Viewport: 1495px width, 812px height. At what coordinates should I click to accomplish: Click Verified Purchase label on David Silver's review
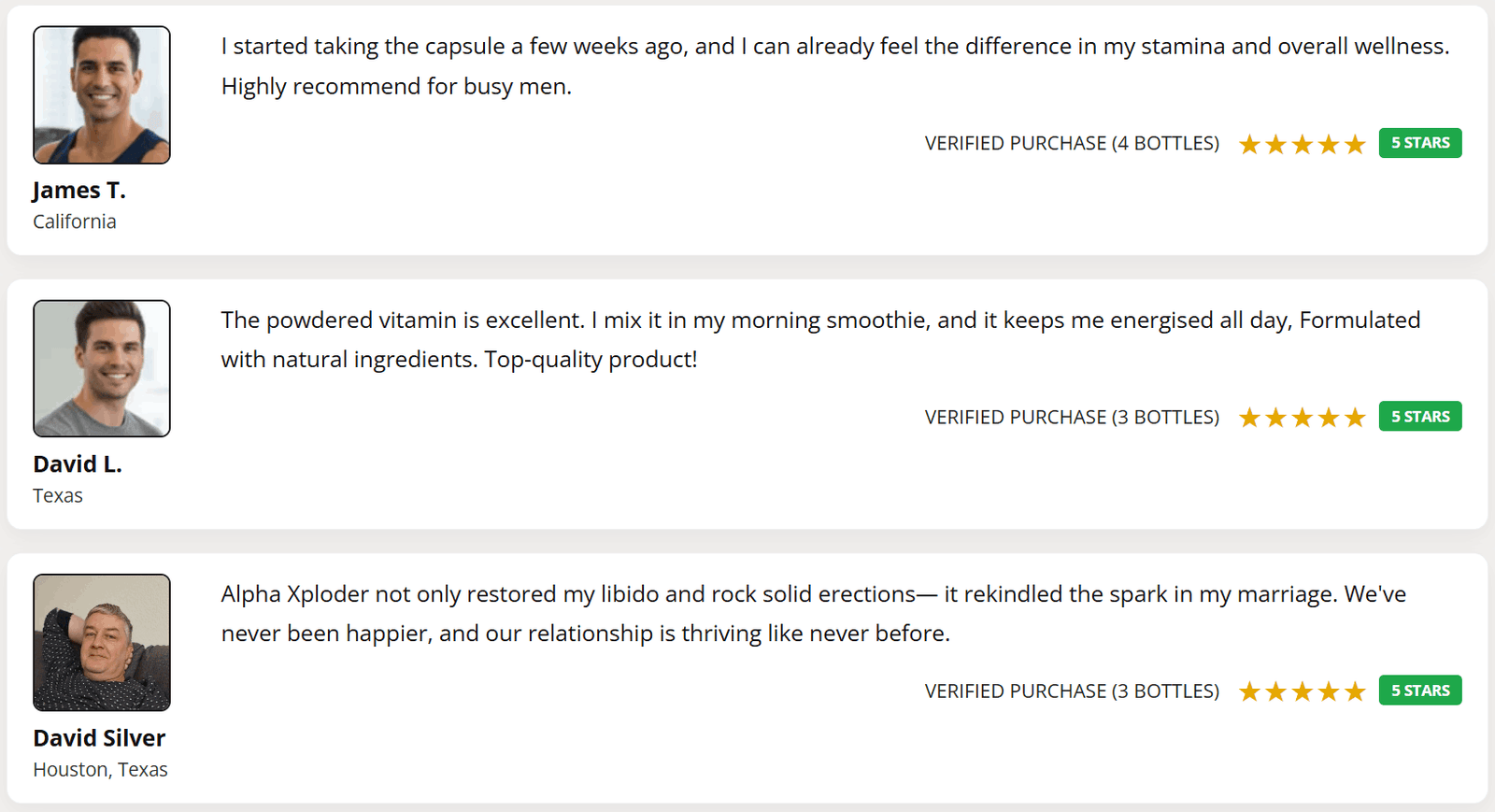1072,691
